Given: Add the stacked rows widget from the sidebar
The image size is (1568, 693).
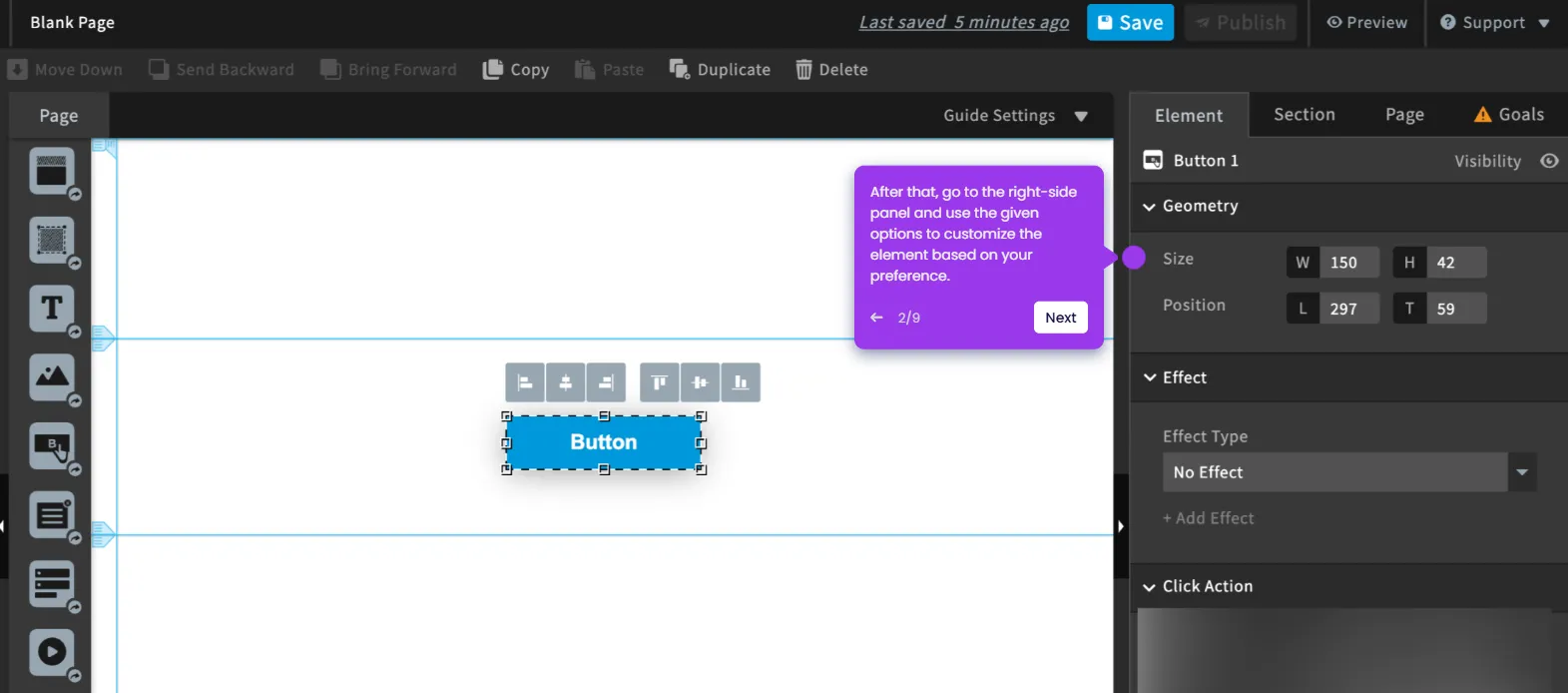Looking at the screenshot, I should (x=52, y=584).
